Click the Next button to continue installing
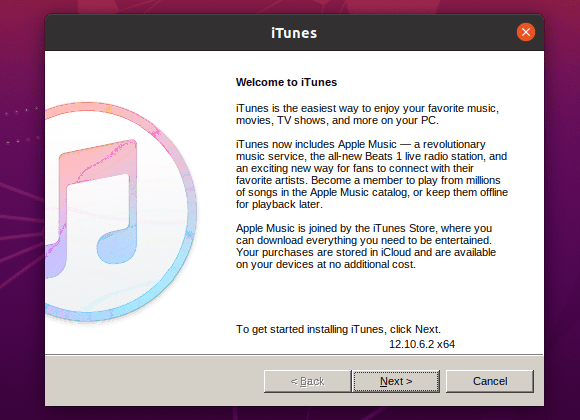580x420 pixels. (396, 381)
